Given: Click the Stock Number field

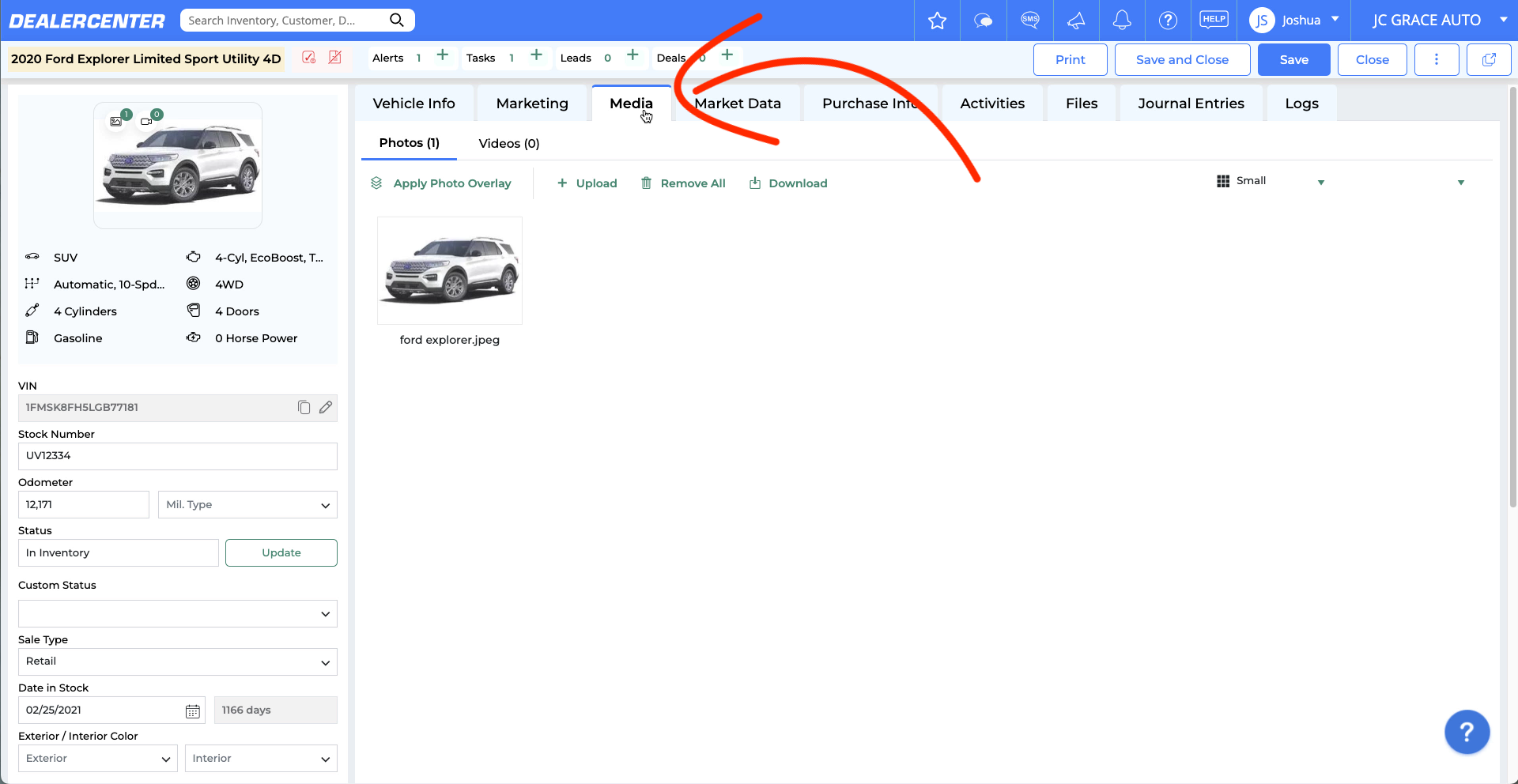Looking at the screenshot, I should tap(178, 456).
